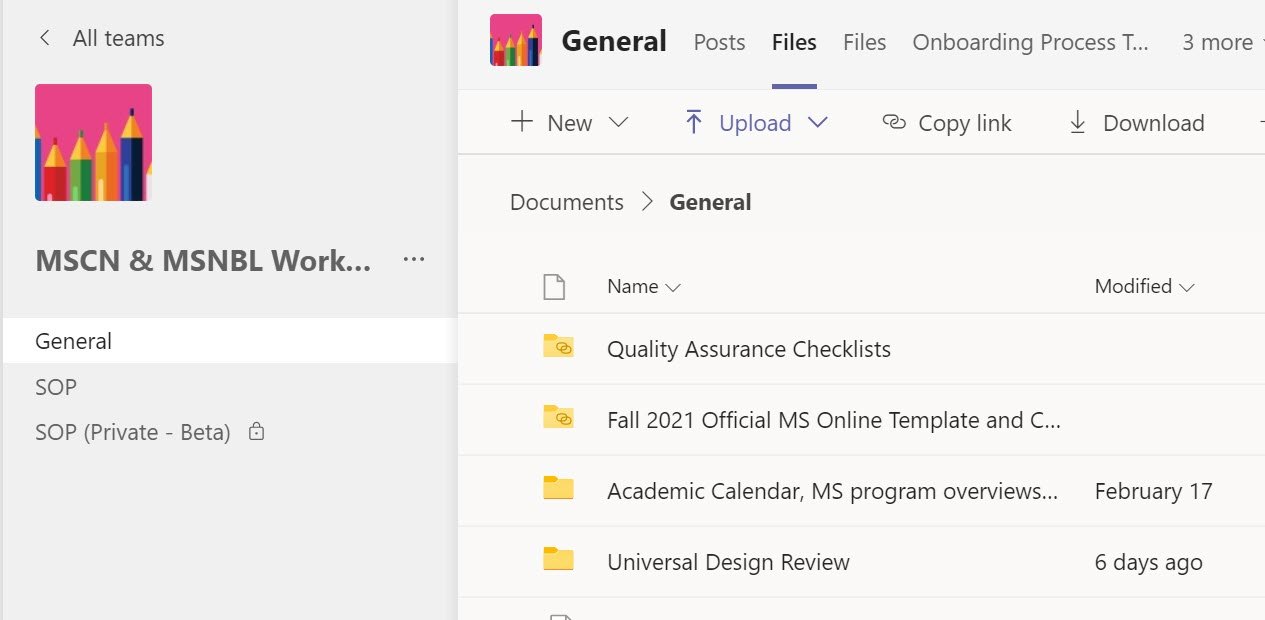Click the Academic Calendar folder icon
Screen dimensions: 1265x620
pos(558,488)
